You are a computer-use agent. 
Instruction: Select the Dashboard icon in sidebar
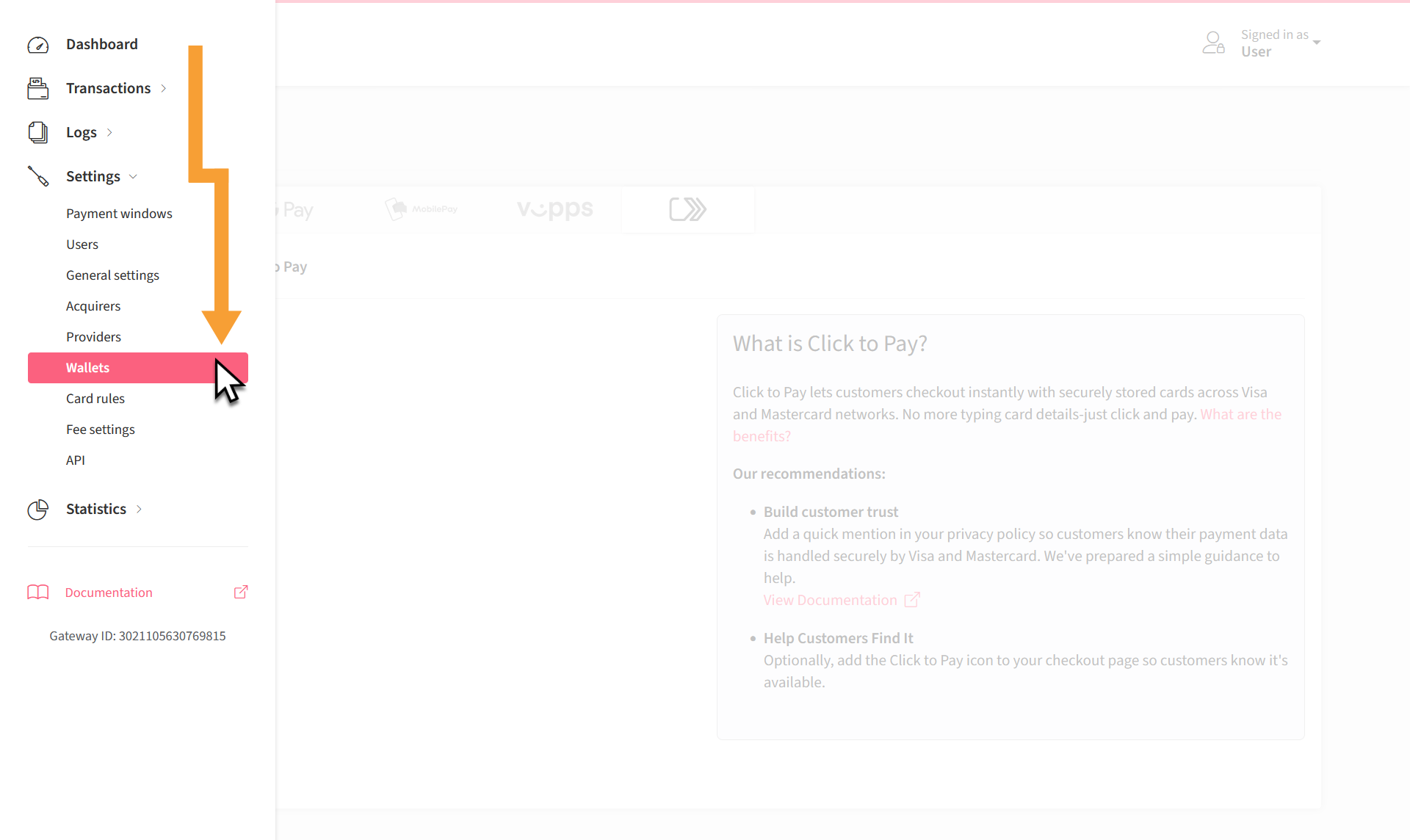tap(37, 44)
